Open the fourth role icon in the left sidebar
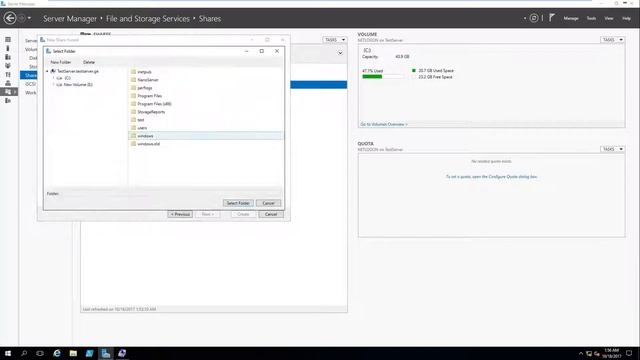The image size is (640, 360). coord(8,66)
